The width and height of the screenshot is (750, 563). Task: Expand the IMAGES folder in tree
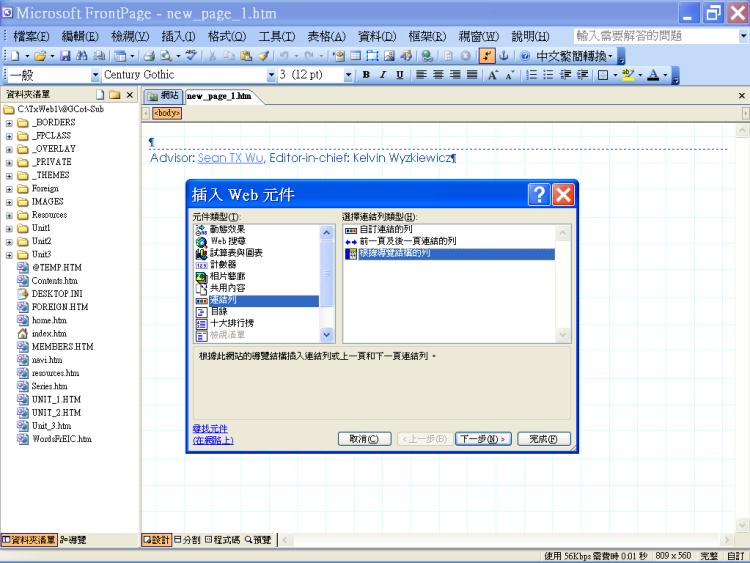[x=9, y=201]
